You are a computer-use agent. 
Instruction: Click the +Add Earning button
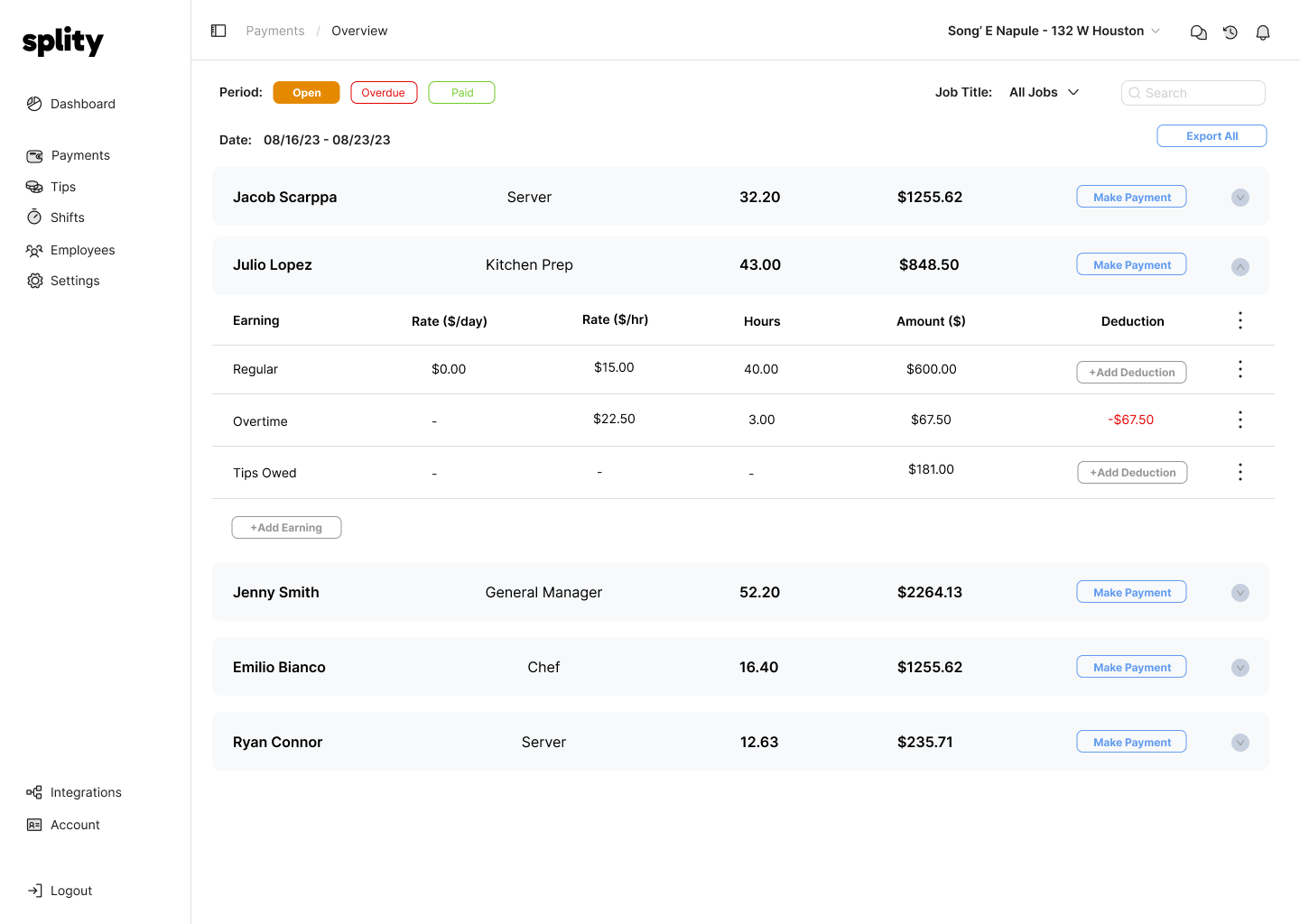[x=286, y=528]
